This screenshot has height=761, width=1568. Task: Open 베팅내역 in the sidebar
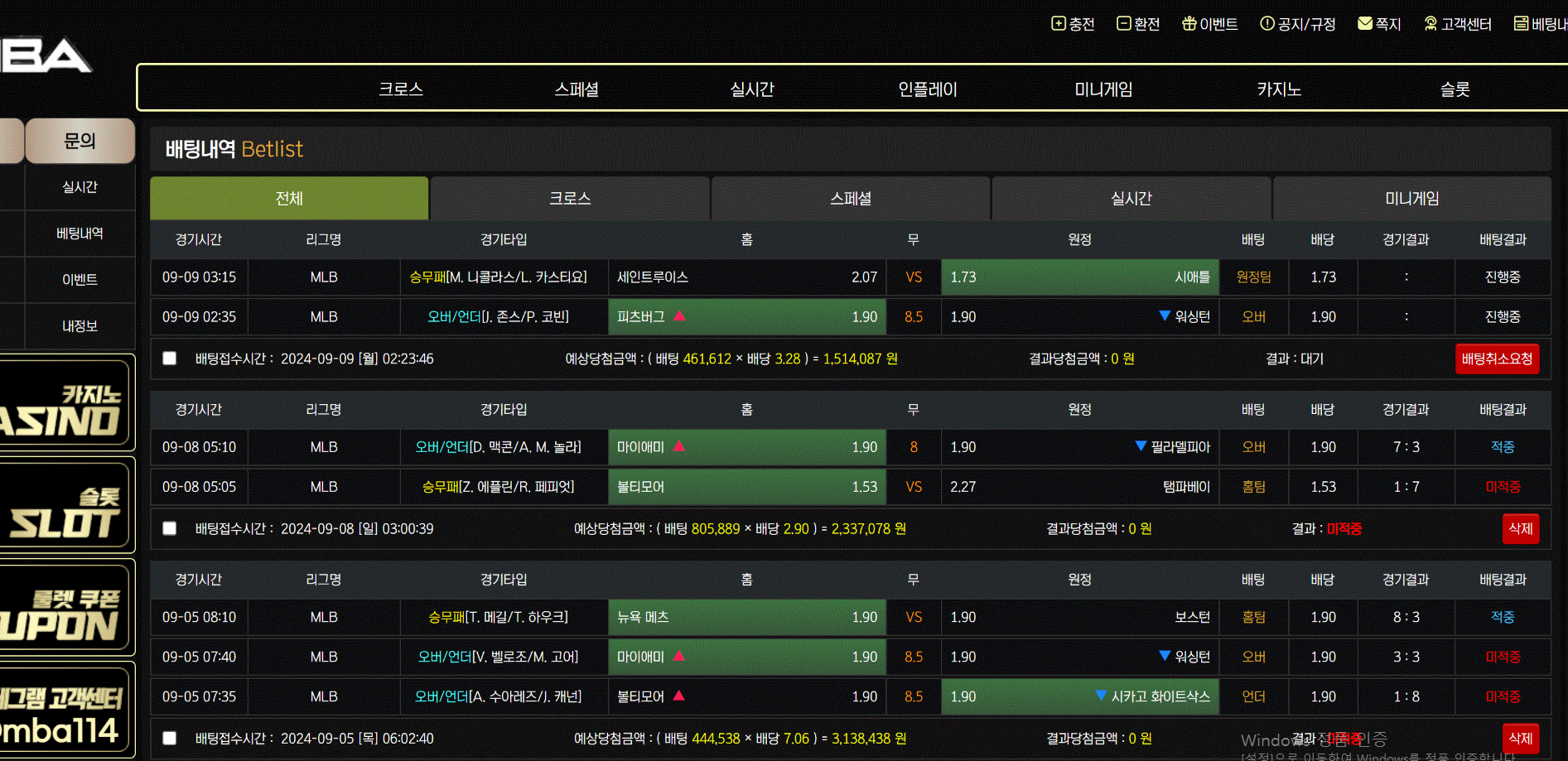80,234
